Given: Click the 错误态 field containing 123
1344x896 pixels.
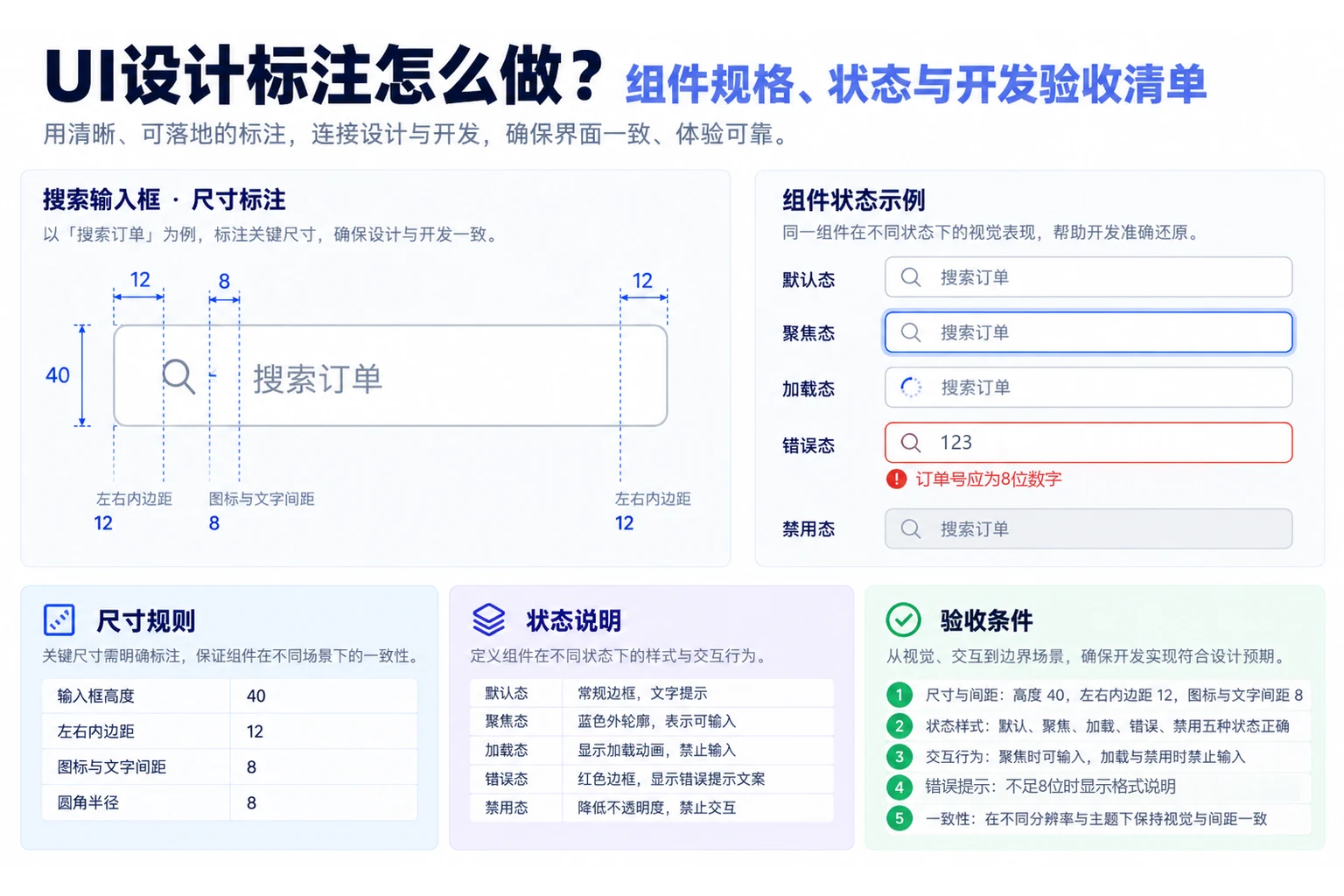Looking at the screenshot, I should coord(1088,443).
